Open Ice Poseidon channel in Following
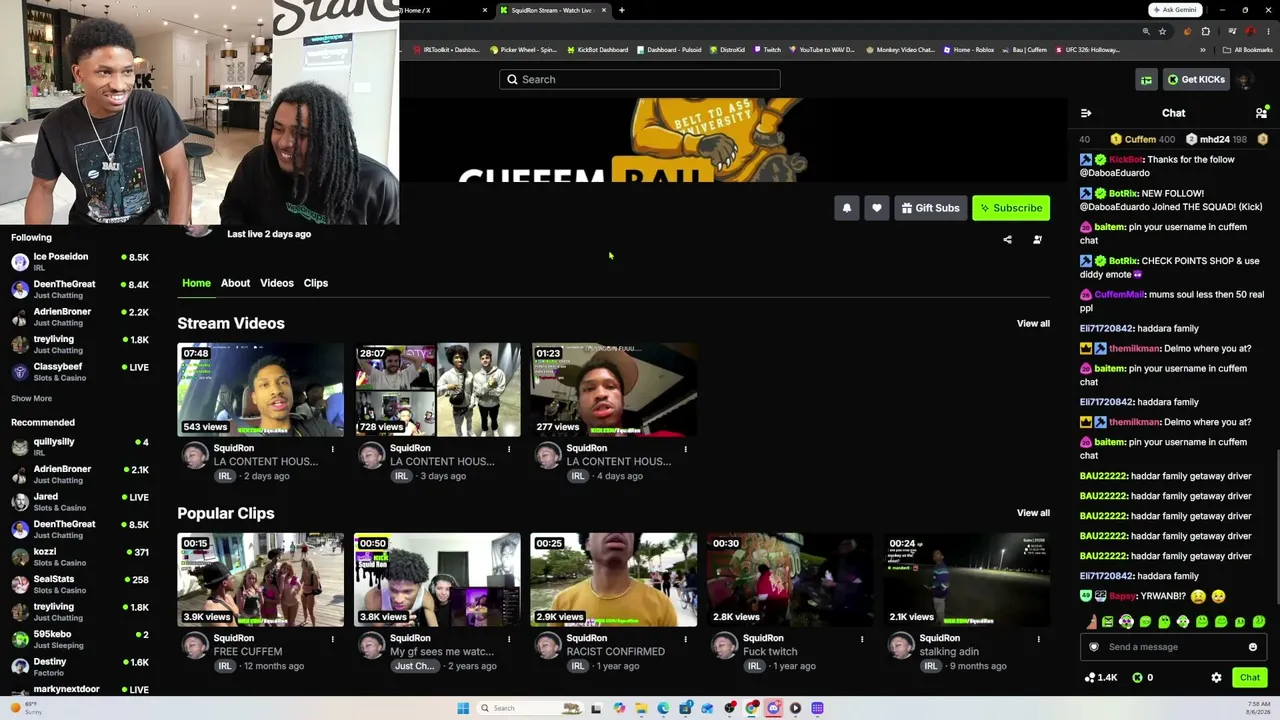The height and width of the screenshot is (720, 1280). 80,262
